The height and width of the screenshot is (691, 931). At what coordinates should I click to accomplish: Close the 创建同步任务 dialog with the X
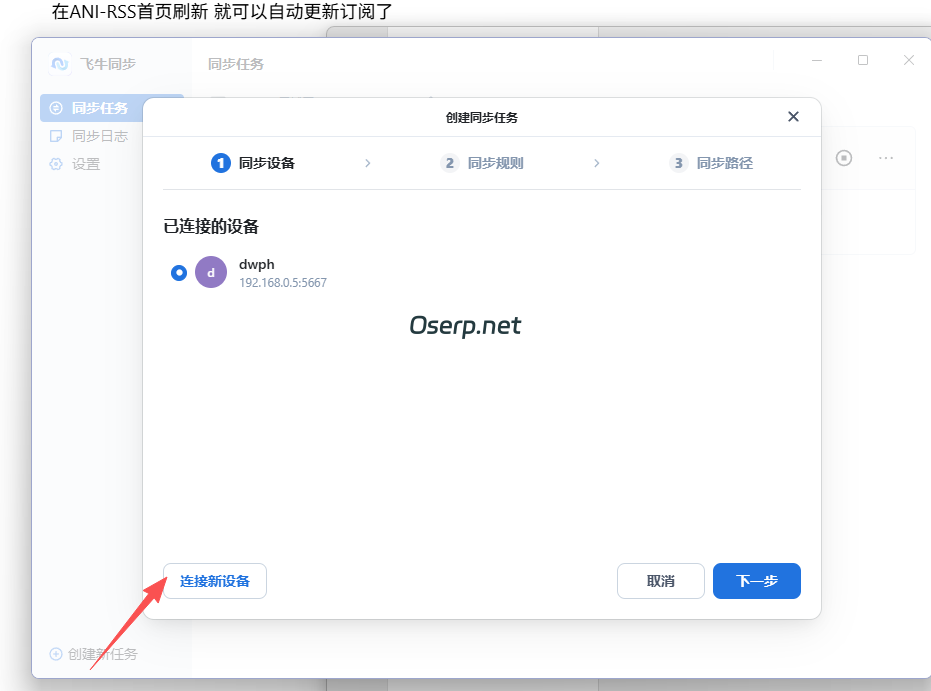(793, 116)
